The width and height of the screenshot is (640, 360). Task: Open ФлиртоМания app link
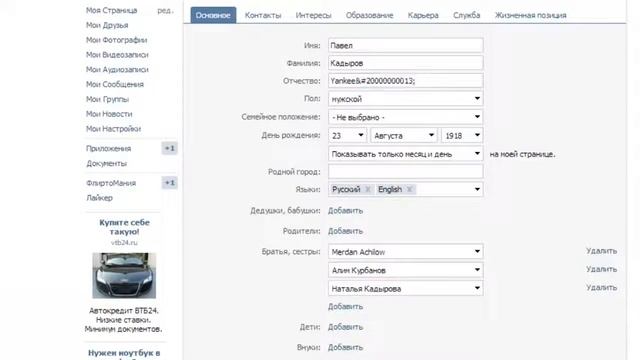tap(111, 183)
